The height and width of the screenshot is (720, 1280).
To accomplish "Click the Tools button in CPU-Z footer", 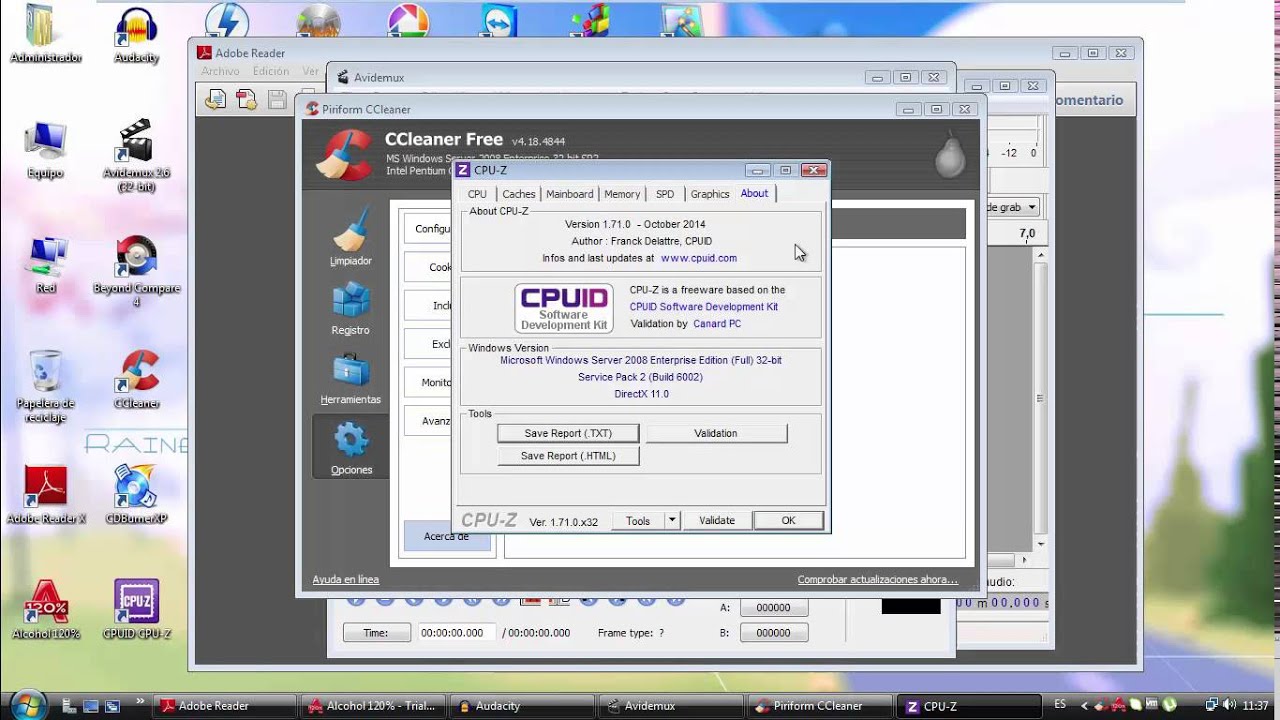I will [638, 520].
